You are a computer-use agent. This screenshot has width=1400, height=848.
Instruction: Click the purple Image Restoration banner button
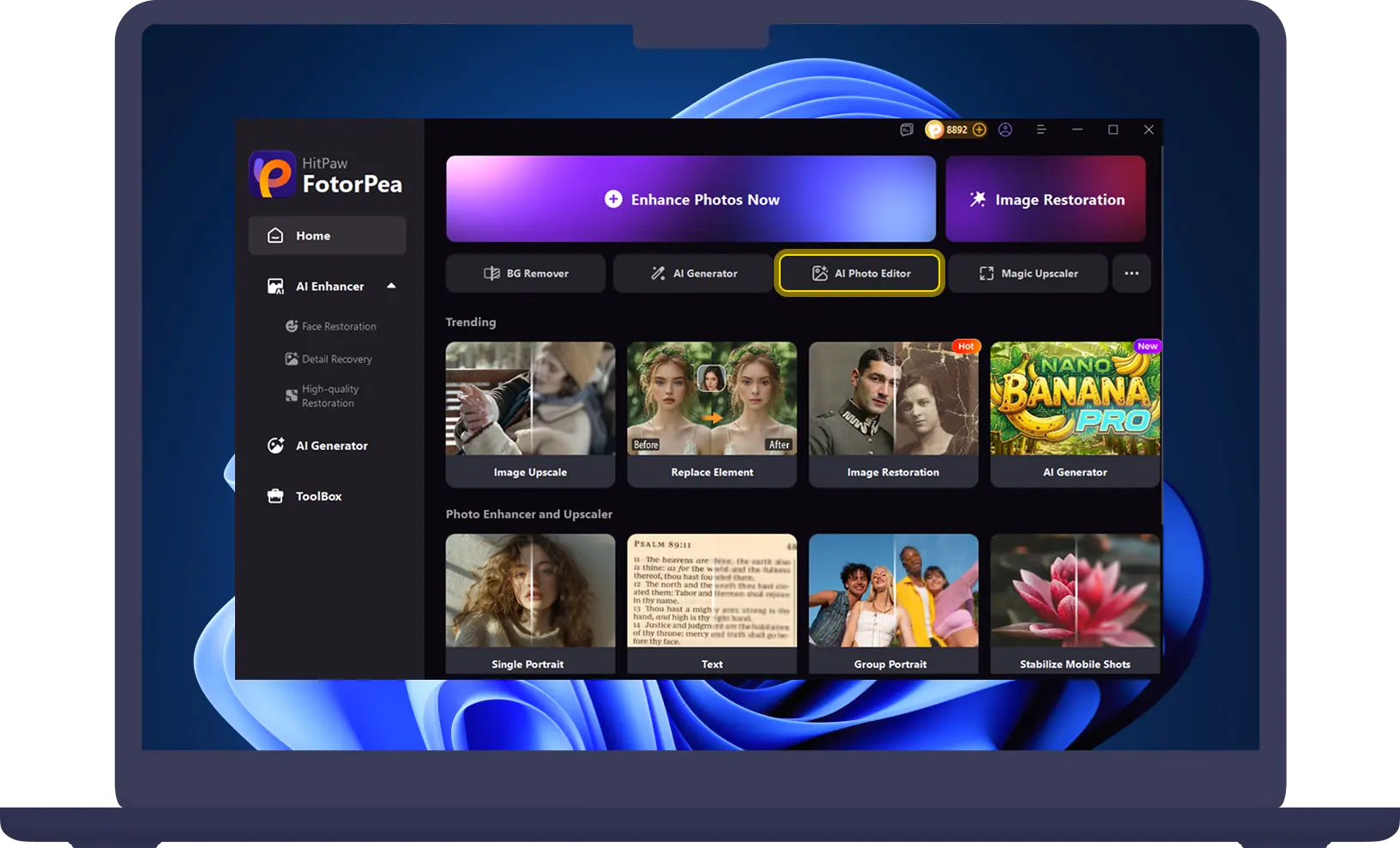[1046, 199]
